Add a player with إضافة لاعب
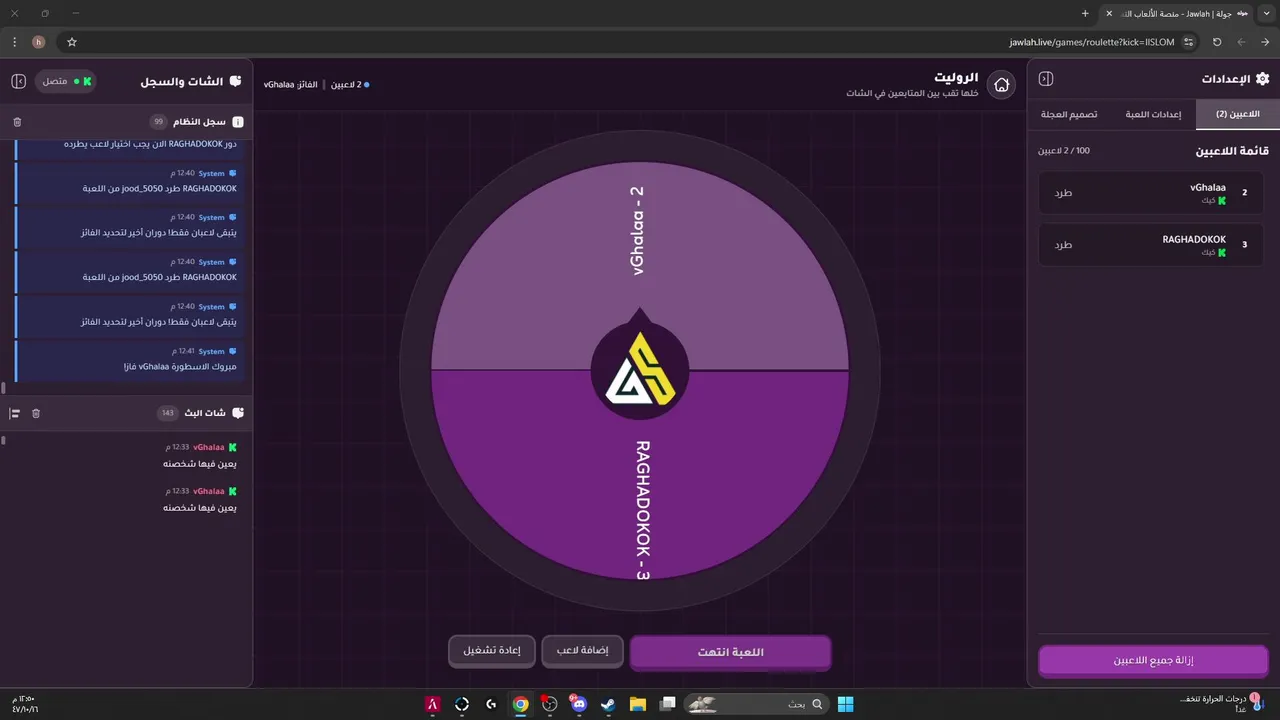Image resolution: width=1280 pixels, height=720 pixels. [x=582, y=651]
